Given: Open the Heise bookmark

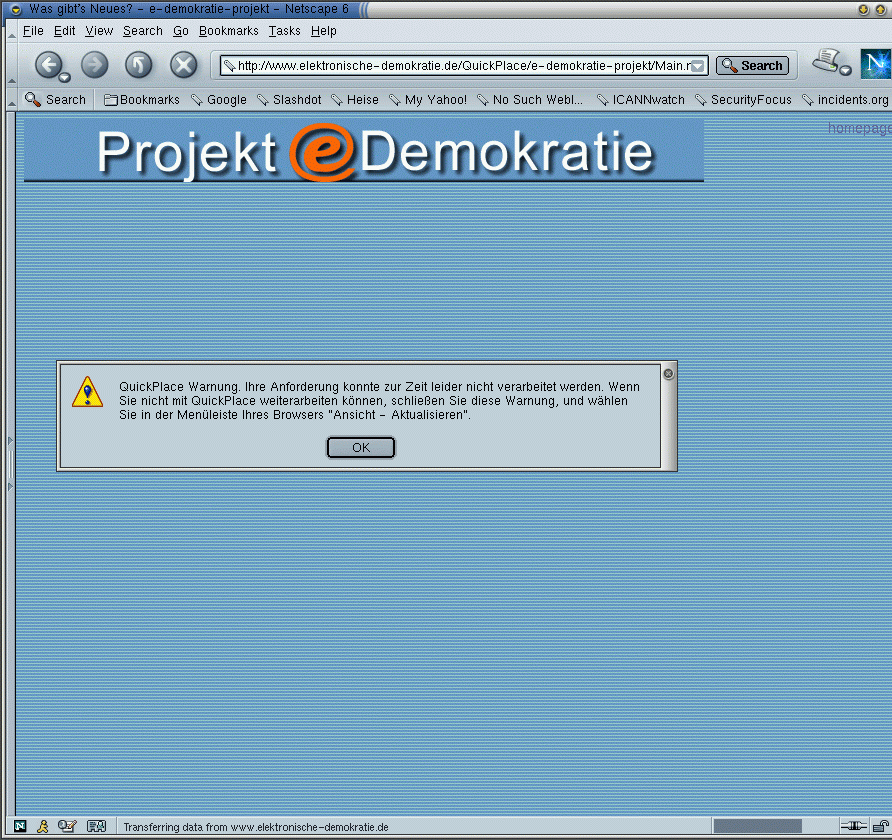Looking at the screenshot, I should (x=355, y=100).
